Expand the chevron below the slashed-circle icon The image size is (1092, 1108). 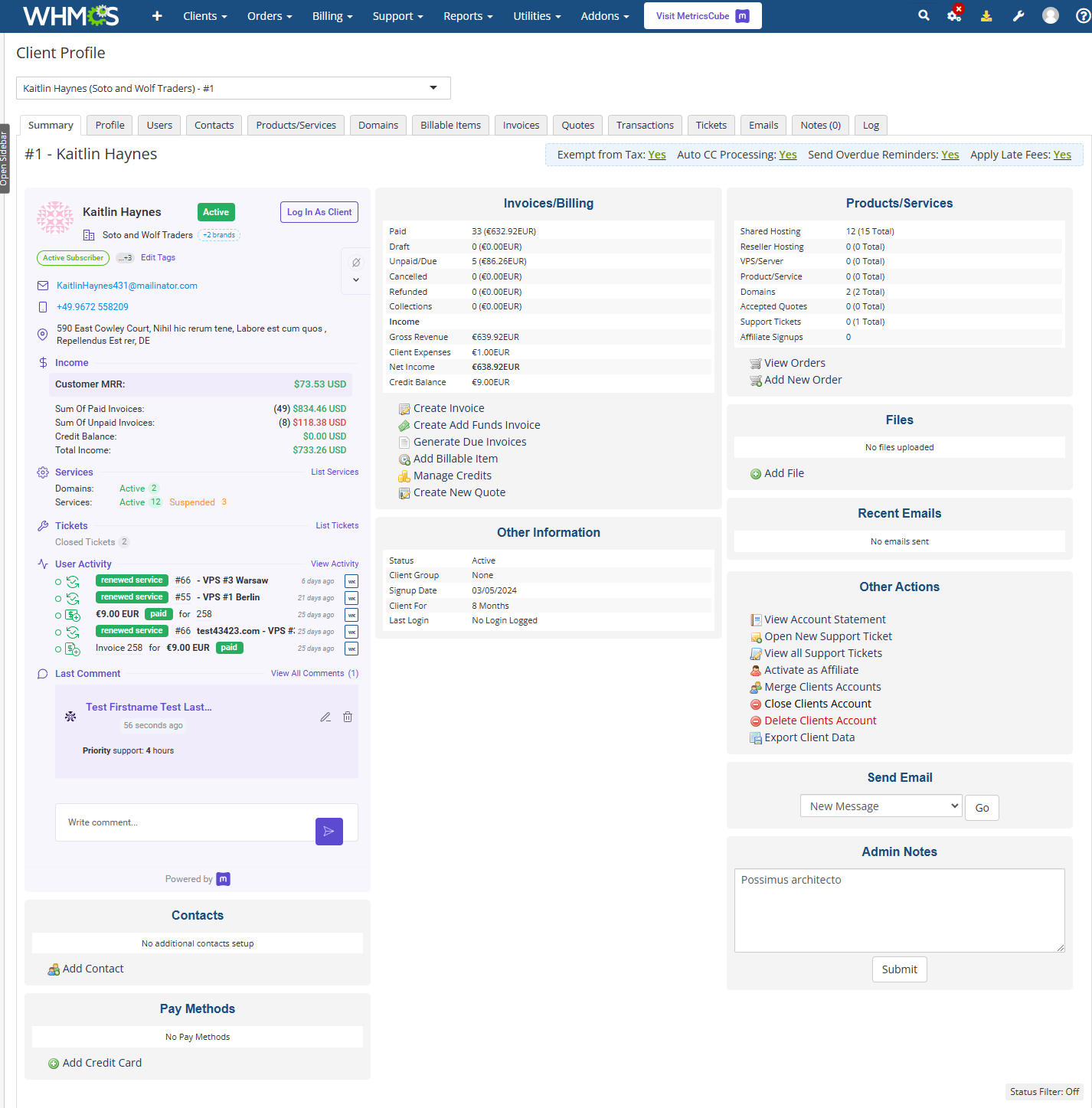click(356, 280)
